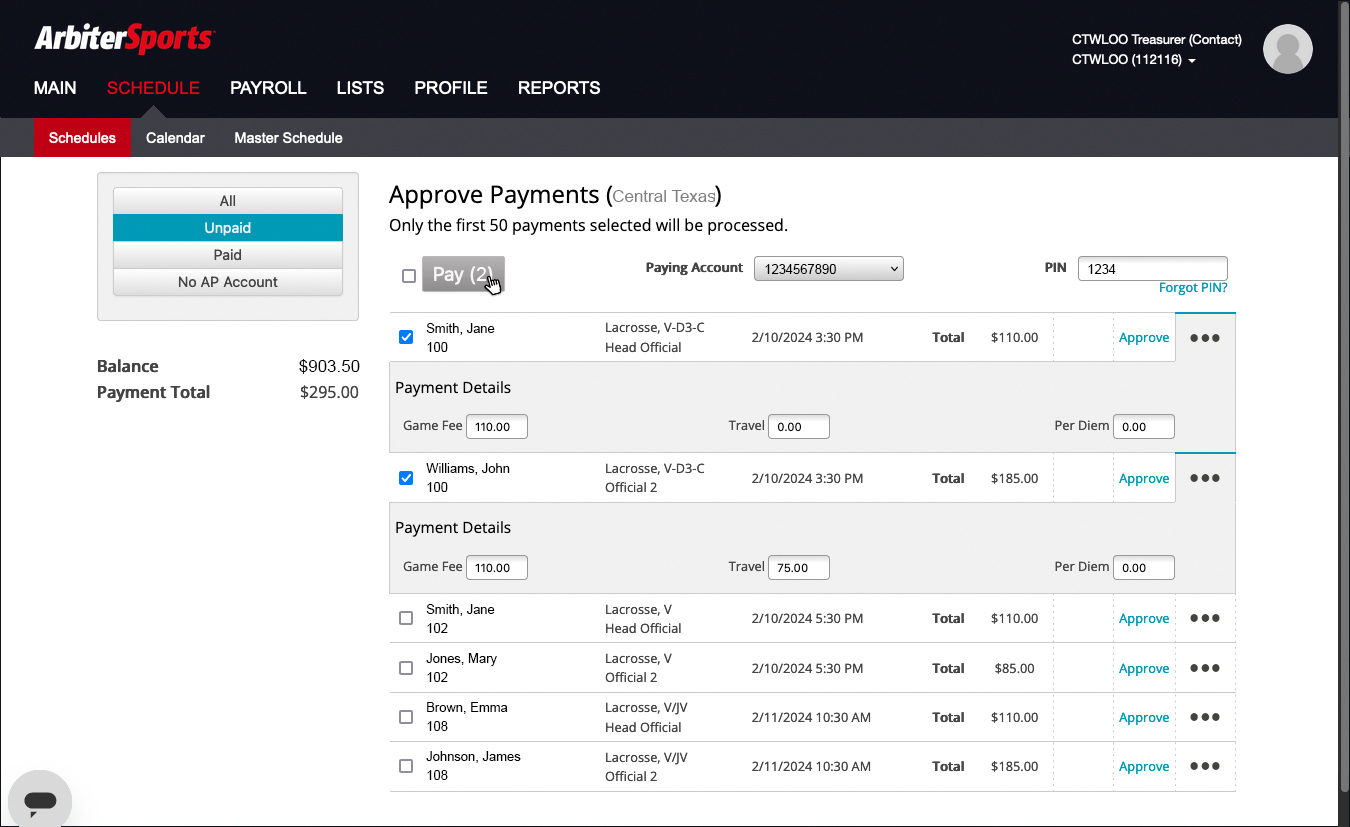Toggle the select-all checkbox beside Pay
1350x827 pixels.
pyautogui.click(x=408, y=276)
